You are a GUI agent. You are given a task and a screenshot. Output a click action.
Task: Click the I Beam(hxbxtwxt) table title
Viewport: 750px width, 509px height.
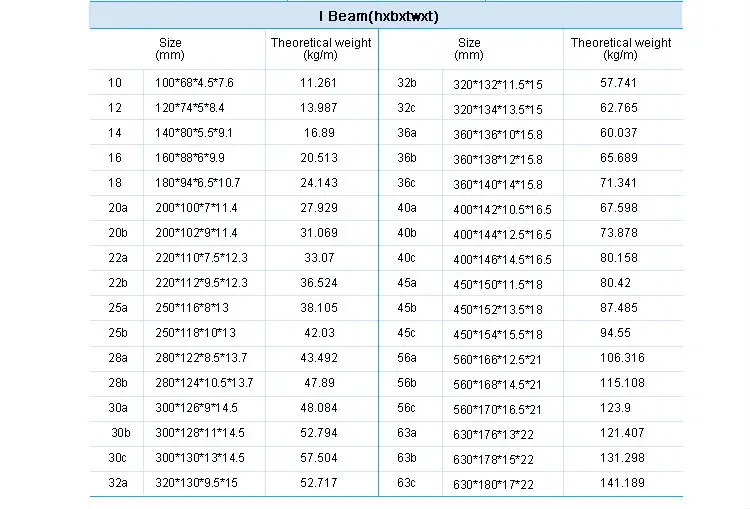point(385,17)
